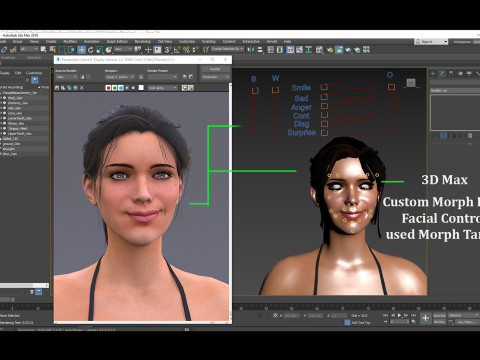Screen dimensions: 480x360
Task: Open the Viewport dropdown in render window
Action: [120, 77]
